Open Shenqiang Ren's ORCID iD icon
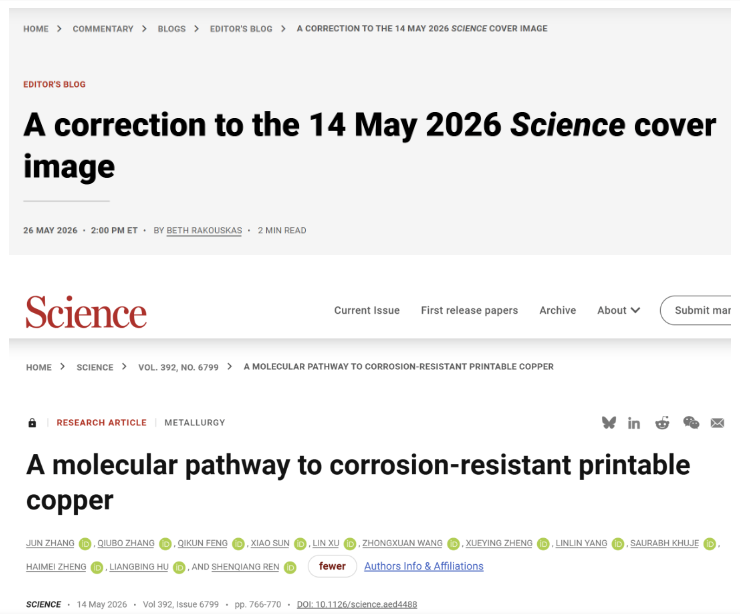The width and height of the screenshot is (740, 614). click(x=290, y=567)
